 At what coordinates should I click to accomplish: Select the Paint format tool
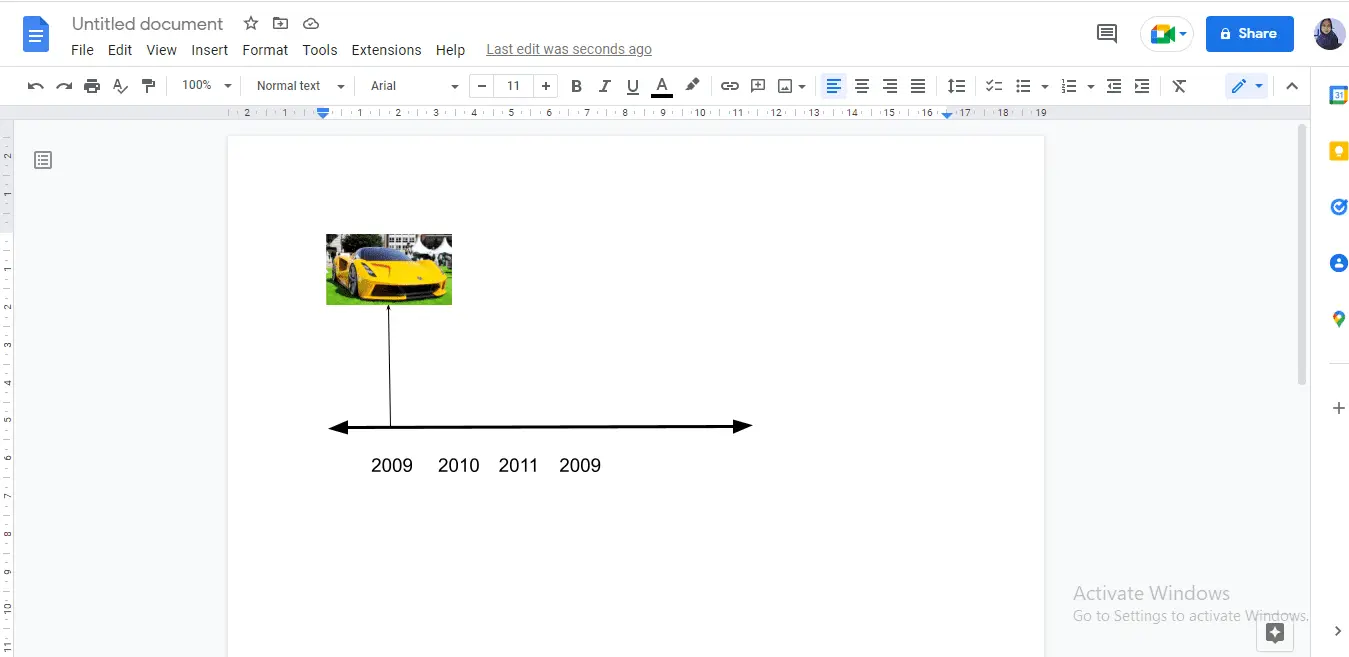[148, 85]
